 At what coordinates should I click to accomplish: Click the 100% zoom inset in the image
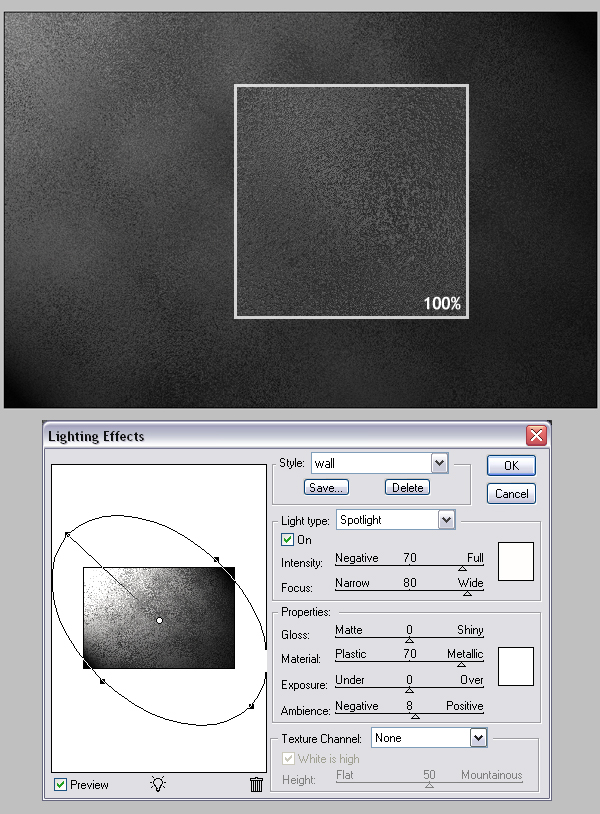351,201
